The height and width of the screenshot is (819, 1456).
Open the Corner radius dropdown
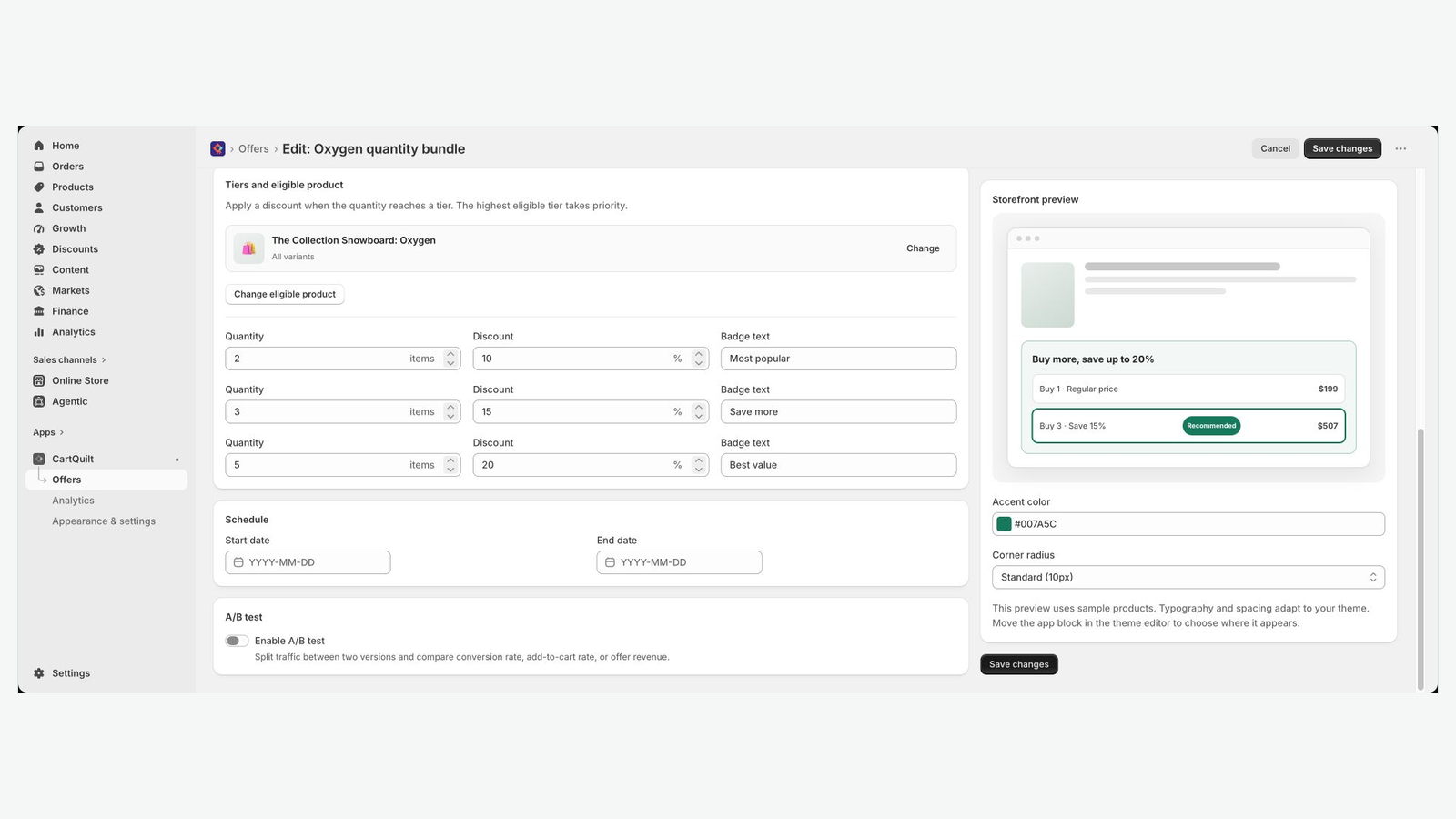(x=1188, y=577)
